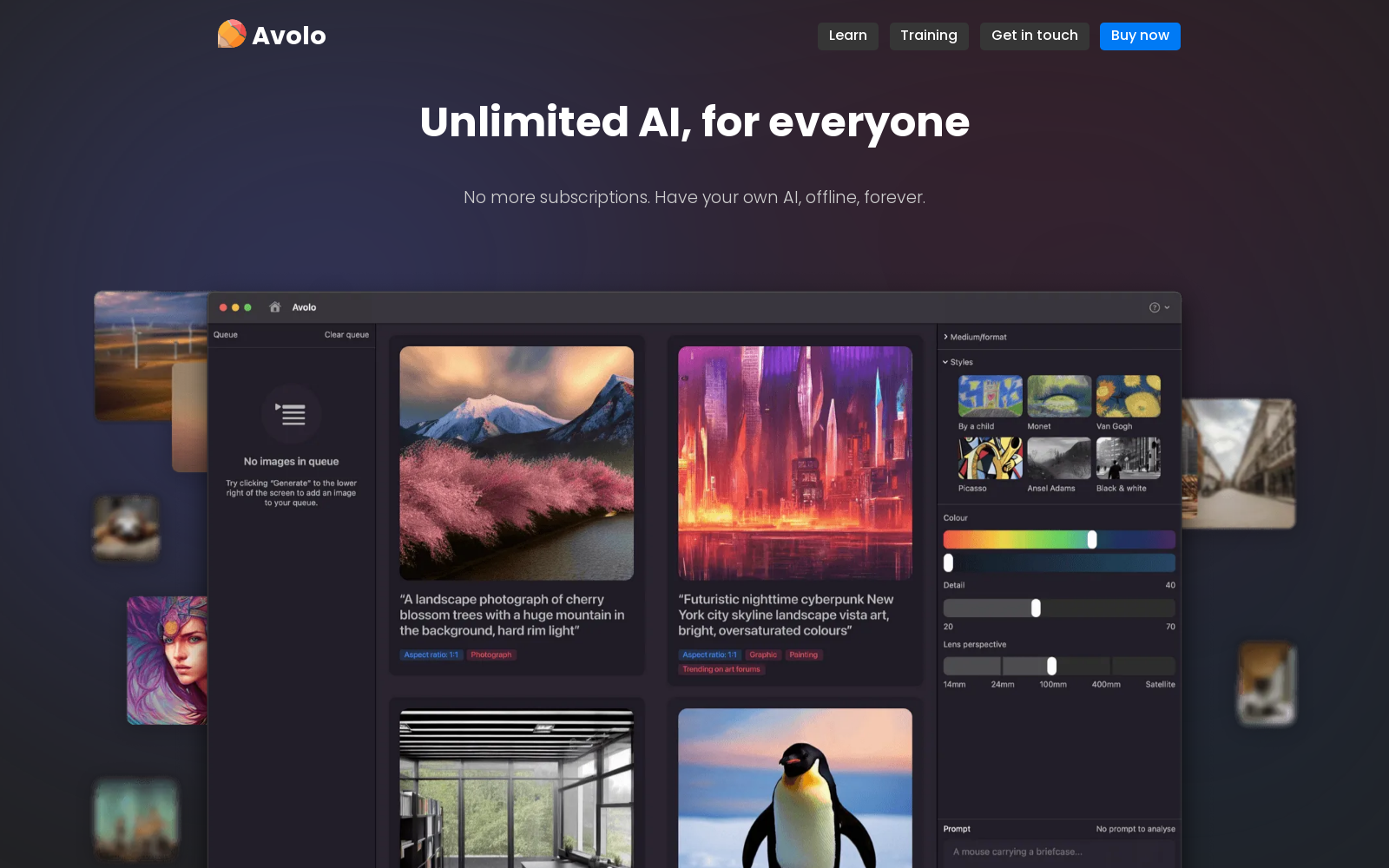This screenshot has height=868, width=1389.
Task: Click the queue list icon above No images in queue
Action: pyautogui.click(x=292, y=414)
